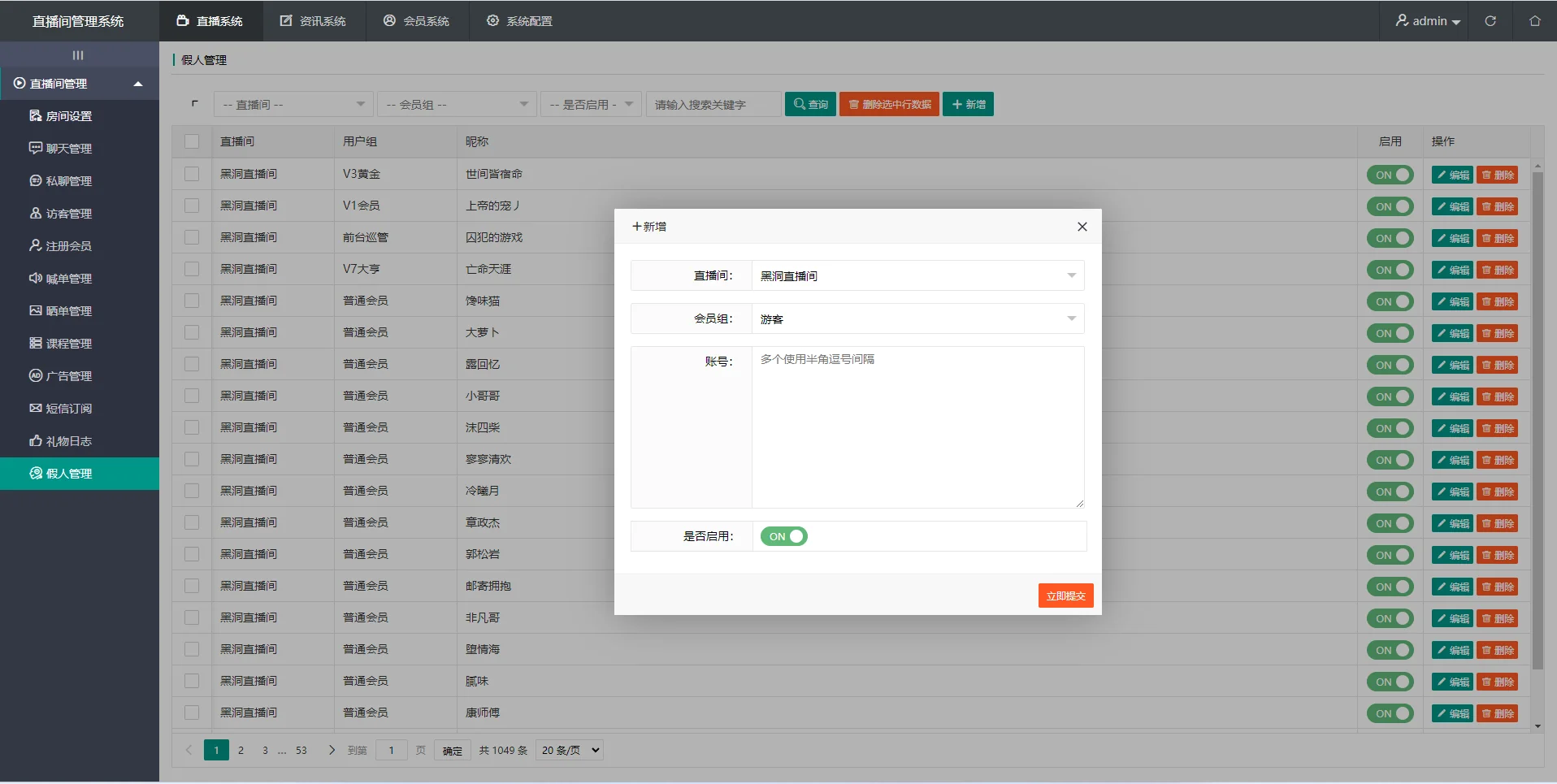
Task: Switch to the 会员系统 top tab
Action: click(x=417, y=21)
